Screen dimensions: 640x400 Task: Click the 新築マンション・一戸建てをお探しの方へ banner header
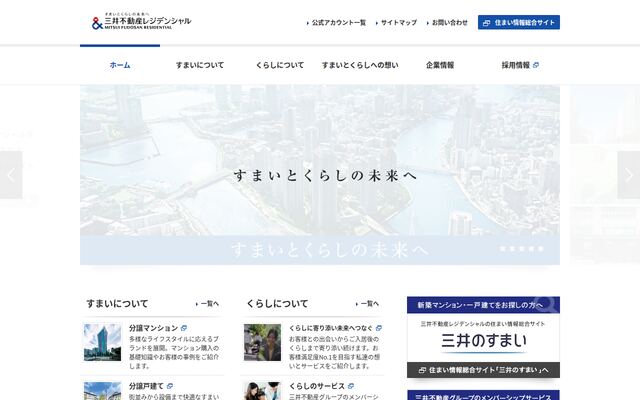pos(483,305)
